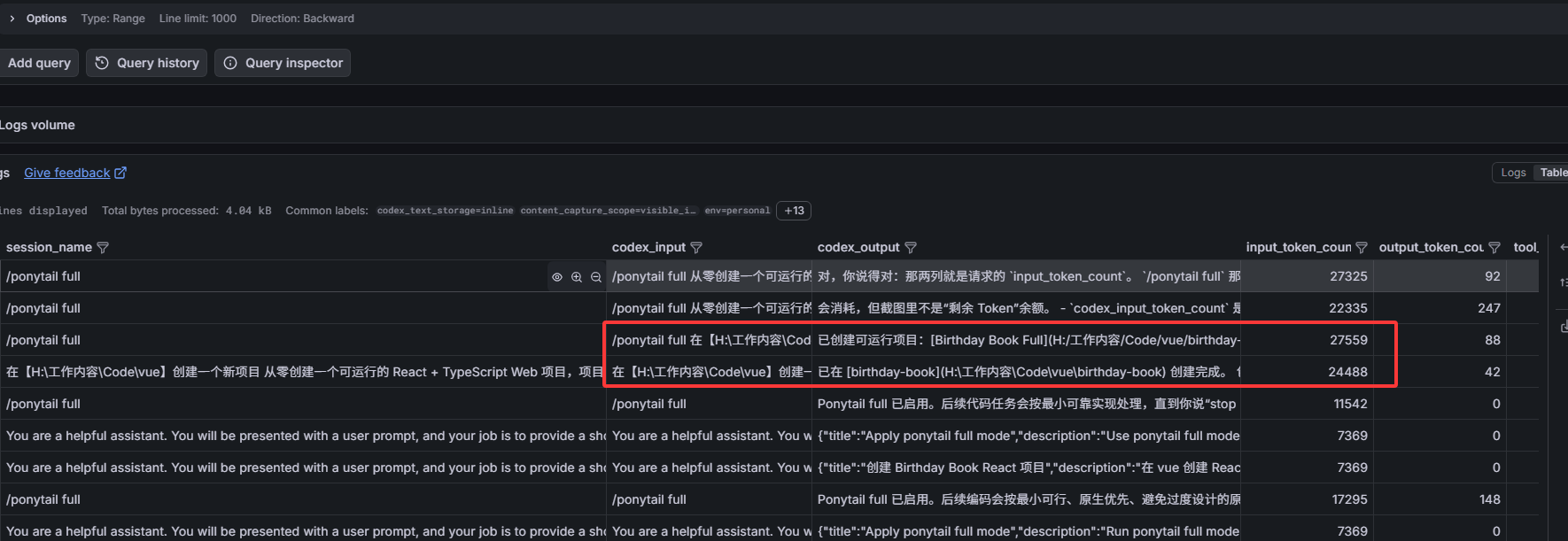1568x541 pixels.
Task: Click the Add query button
Action: tap(39, 63)
